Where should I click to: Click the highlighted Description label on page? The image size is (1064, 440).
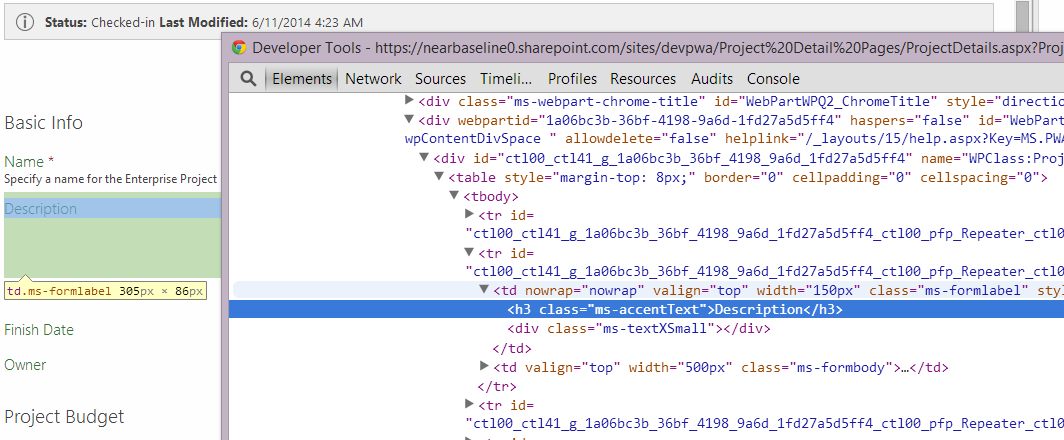point(41,209)
